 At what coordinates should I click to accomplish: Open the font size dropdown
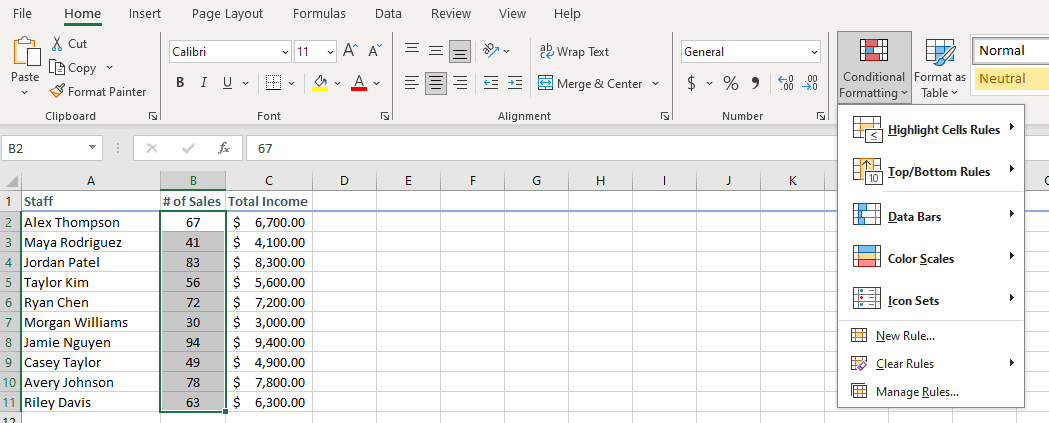(330, 52)
